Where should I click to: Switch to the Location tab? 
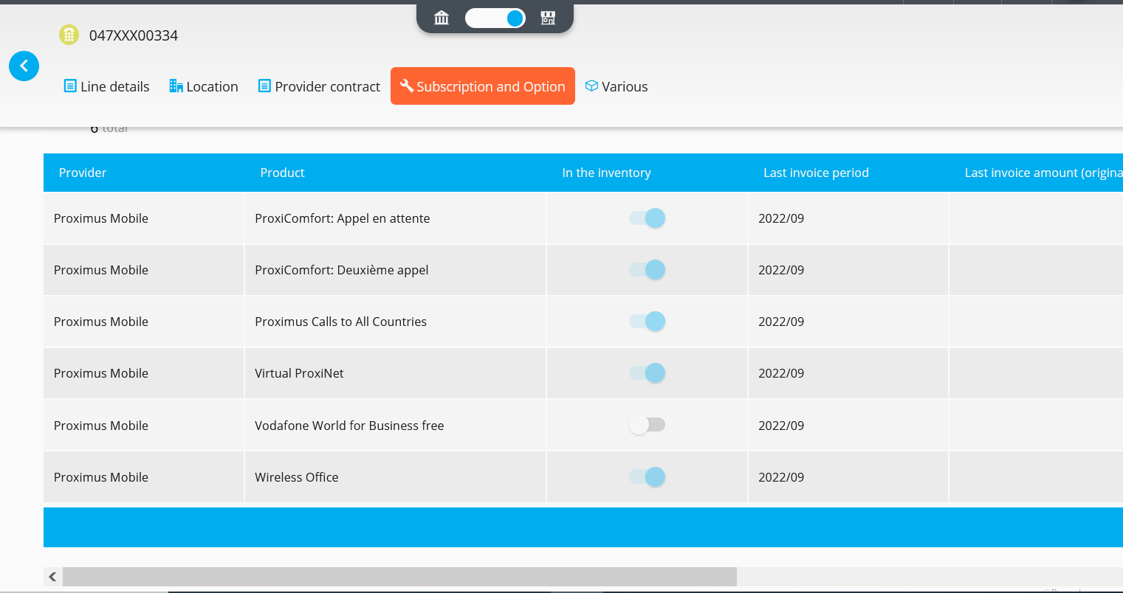click(203, 86)
